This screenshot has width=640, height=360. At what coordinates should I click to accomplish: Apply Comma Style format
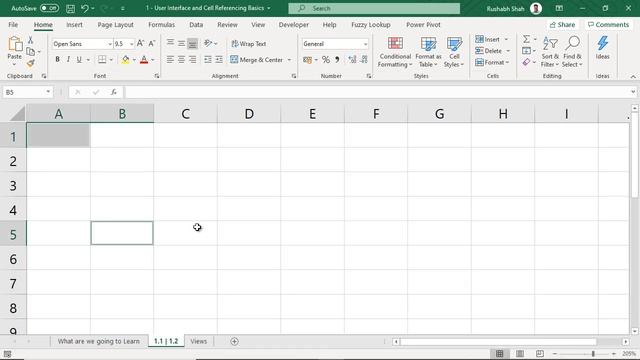point(337,60)
